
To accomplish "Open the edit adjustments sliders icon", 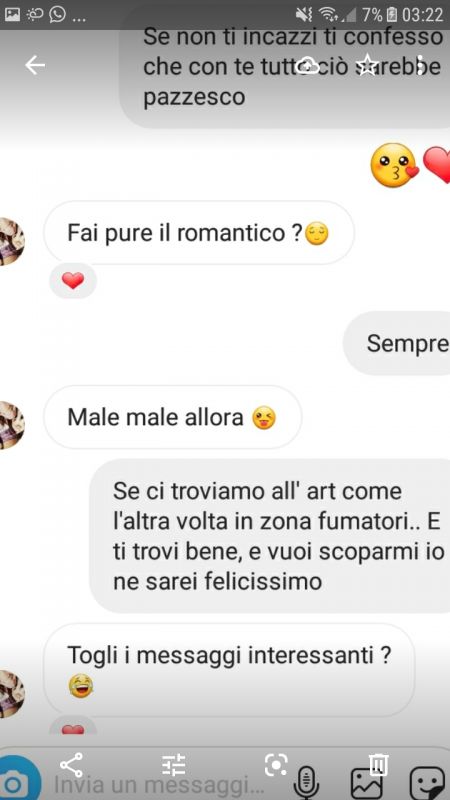I will (x=173, y=765).
